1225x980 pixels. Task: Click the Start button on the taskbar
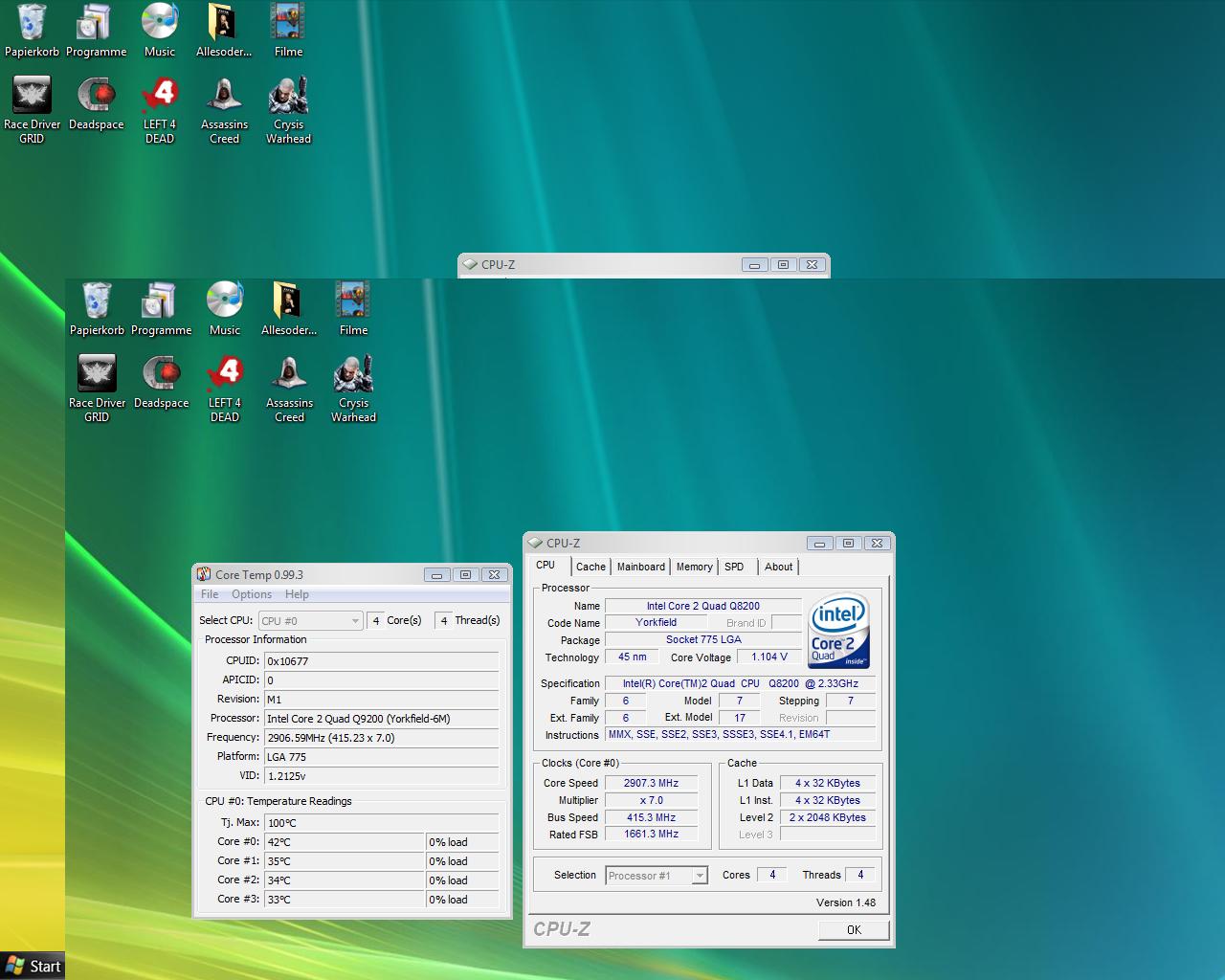pos(33,966)
